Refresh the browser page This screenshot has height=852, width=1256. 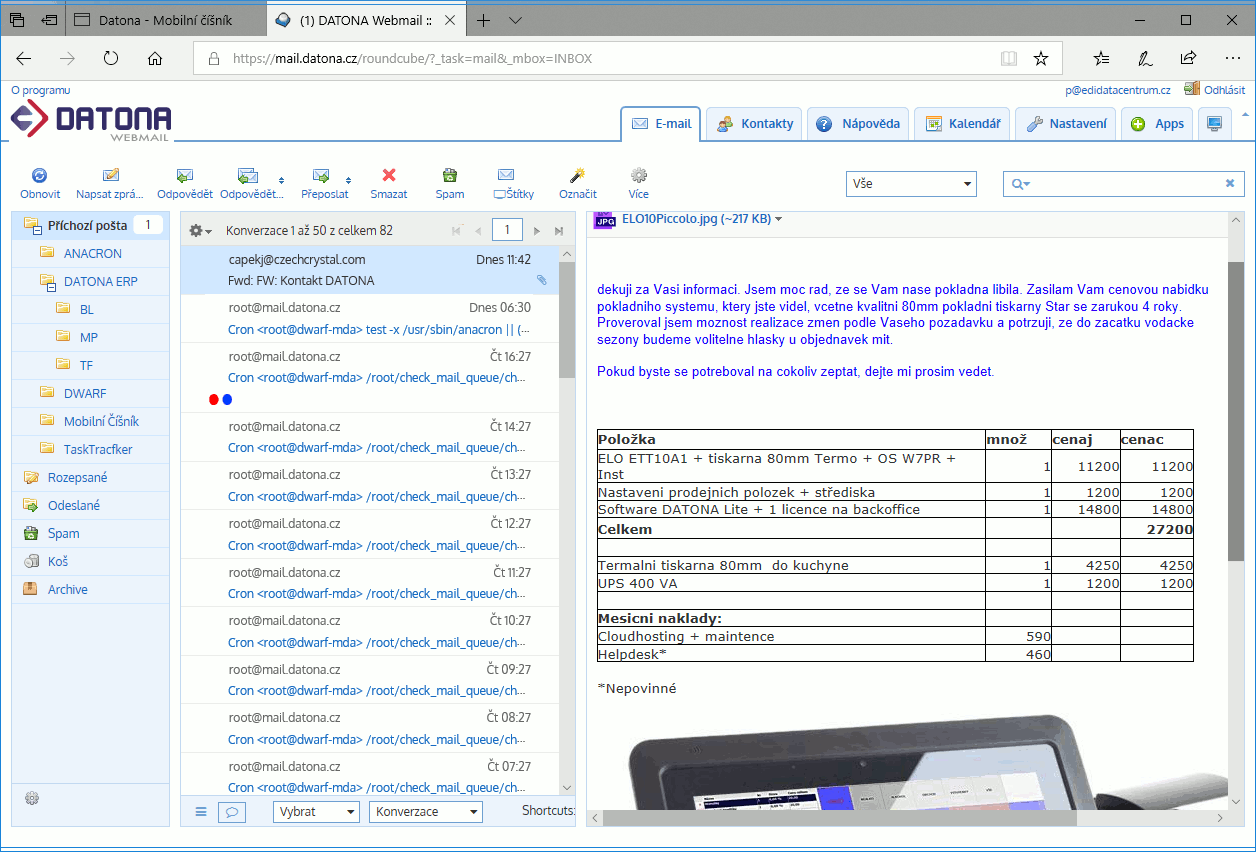(x=111, y=59)
